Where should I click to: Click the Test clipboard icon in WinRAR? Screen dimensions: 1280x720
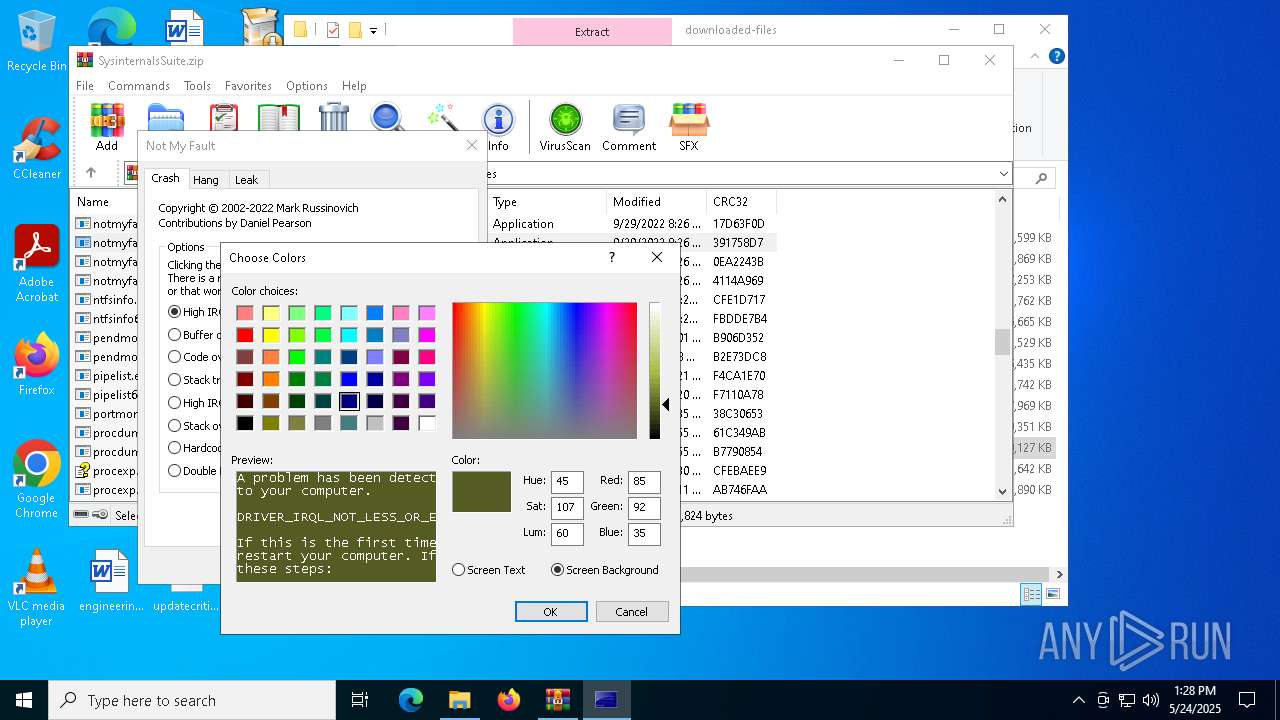(224, 118)
